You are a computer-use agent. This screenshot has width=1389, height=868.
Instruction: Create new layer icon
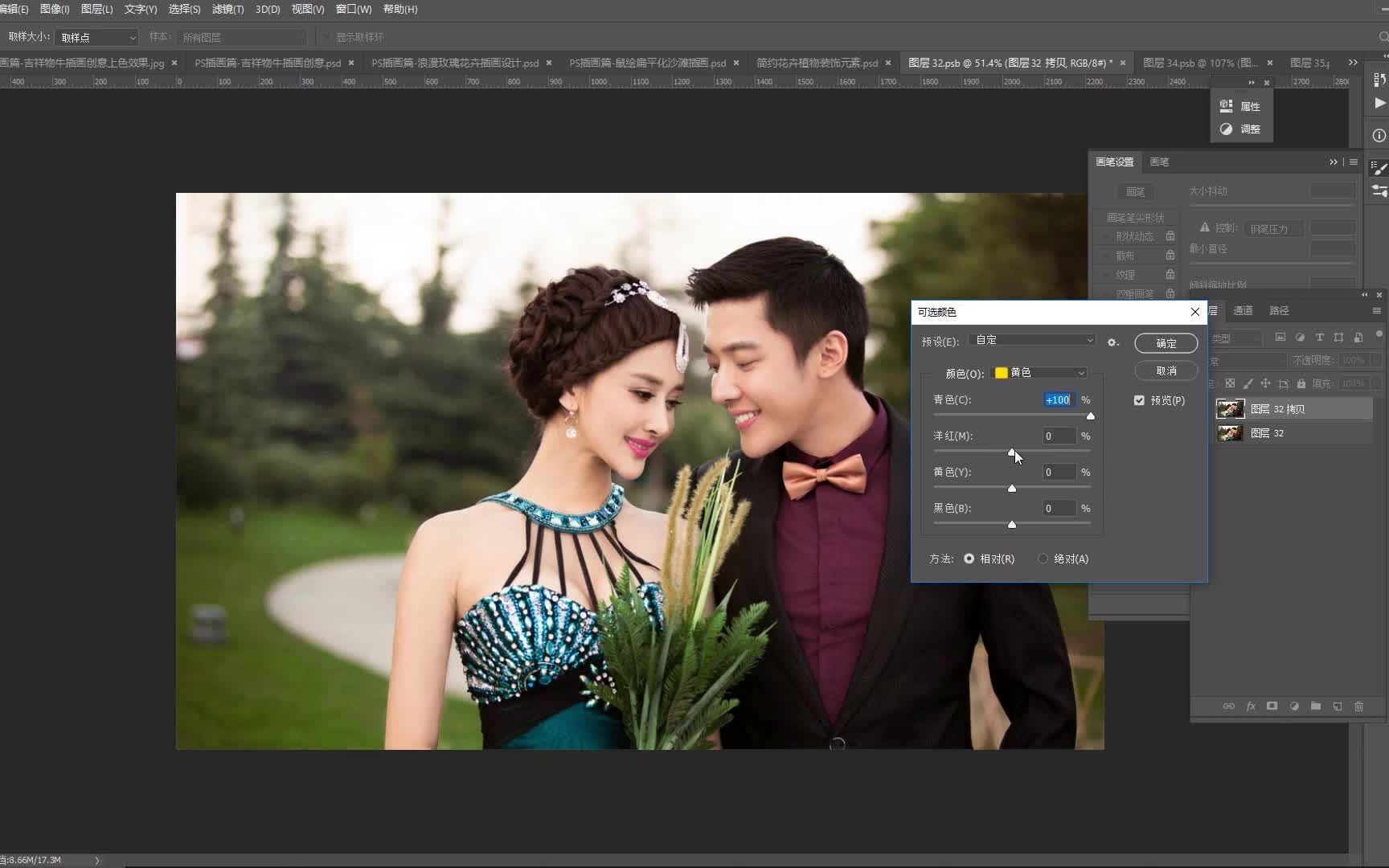pos(1338,706)
